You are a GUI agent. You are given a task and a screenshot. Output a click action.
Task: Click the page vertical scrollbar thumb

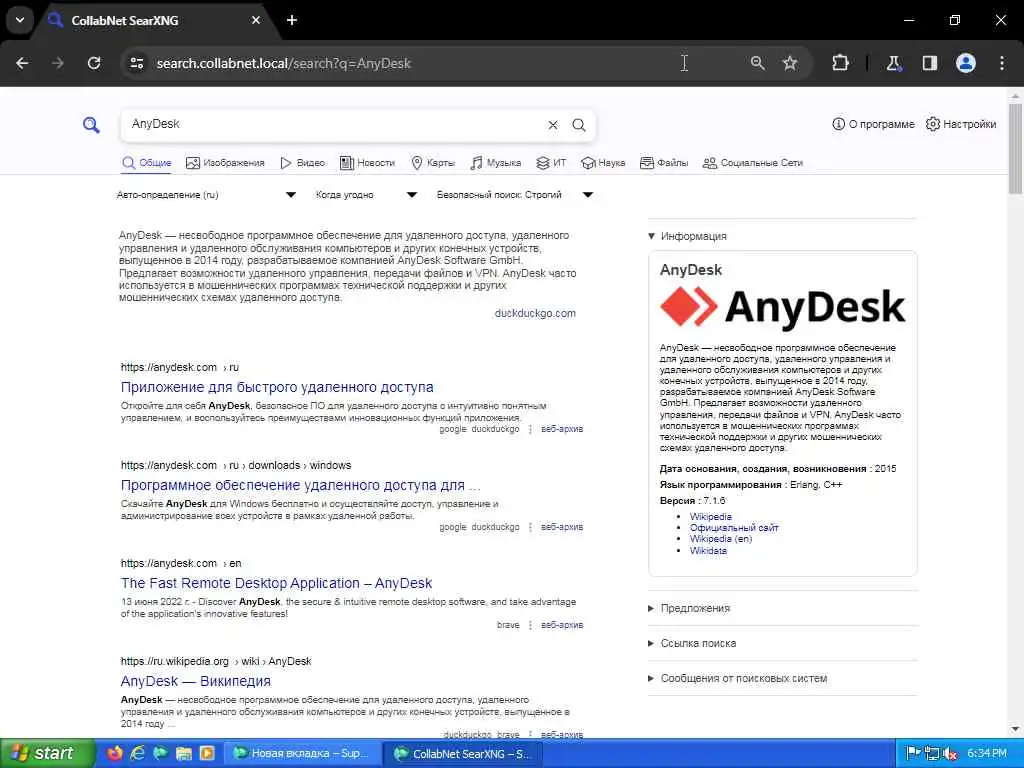[x=1015, y=149]
